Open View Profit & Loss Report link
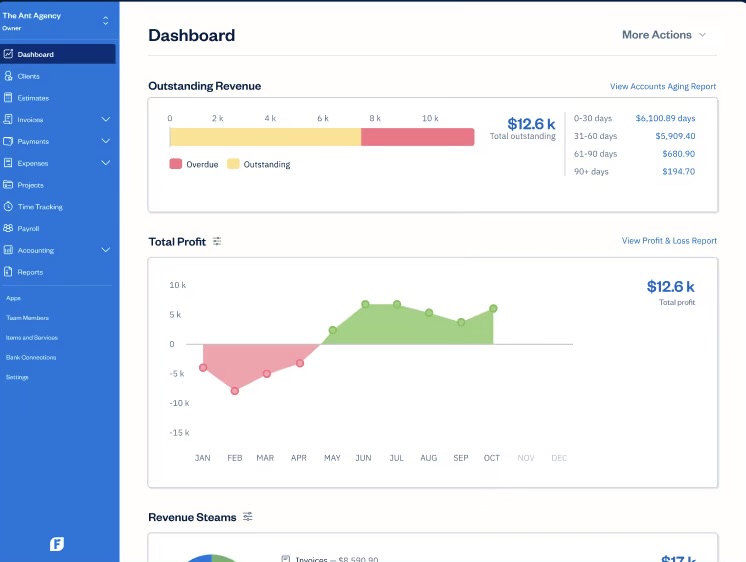746x562 pixels. click(x=669, y=241)
